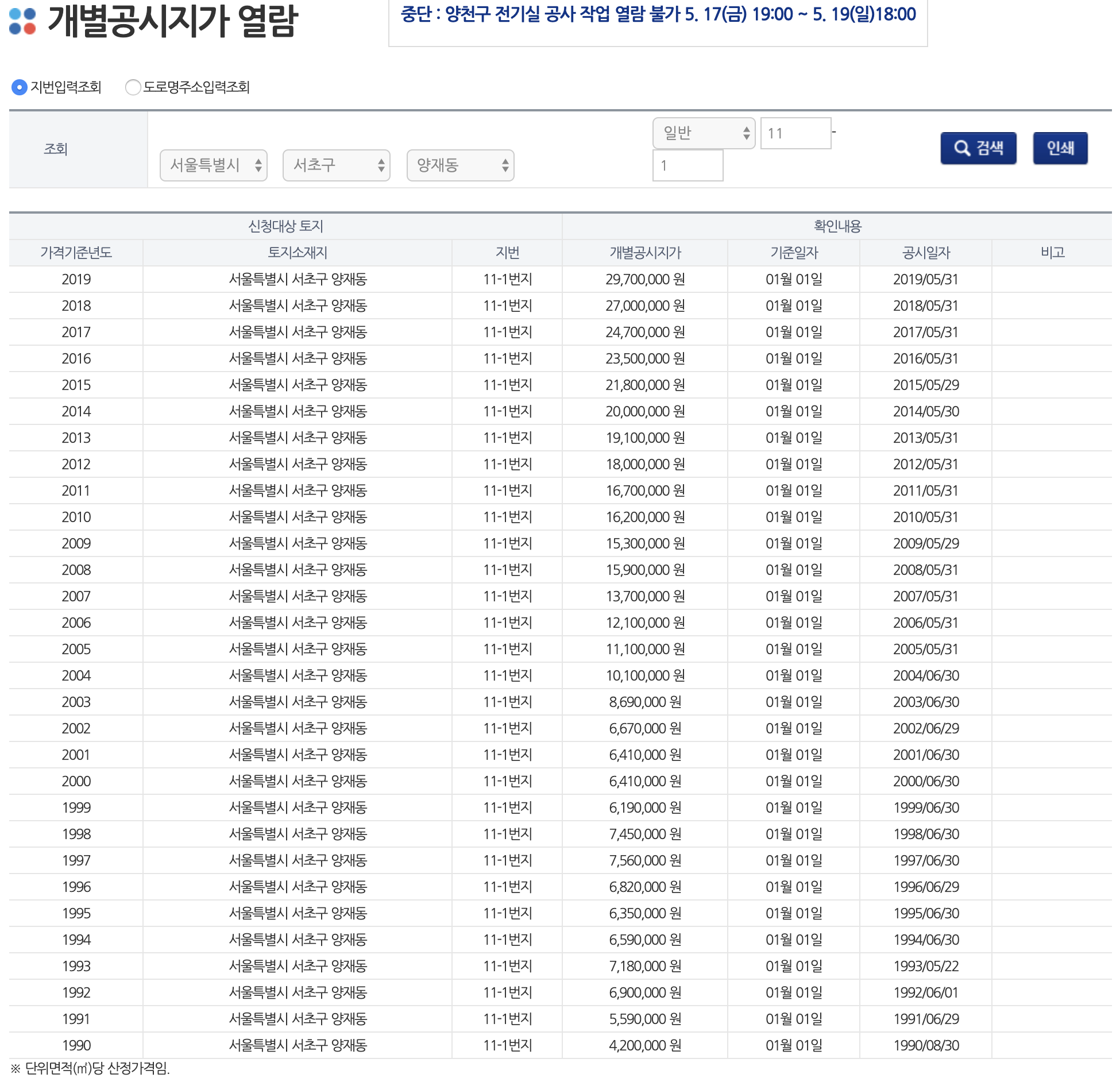Viewport: 1120px width, 1082px height.
Task: Click the 개별공시지가 열람 page title
Action: [x=172, y=21]
